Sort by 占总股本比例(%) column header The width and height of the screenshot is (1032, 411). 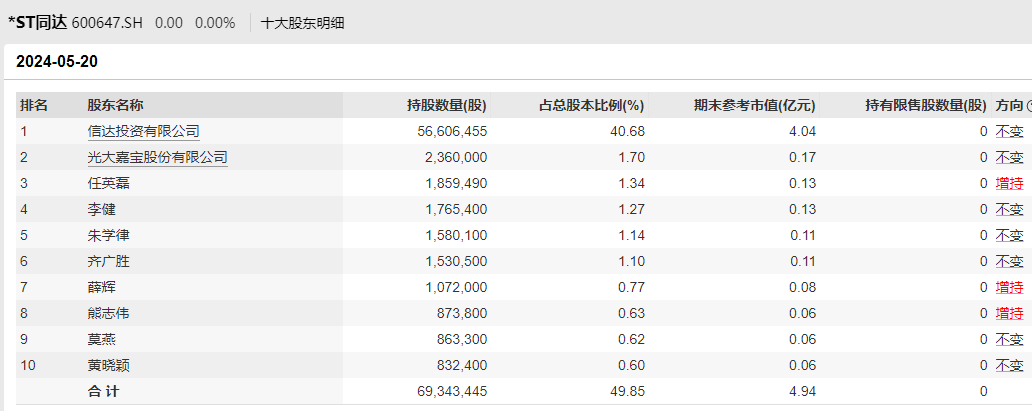point(592,105)
